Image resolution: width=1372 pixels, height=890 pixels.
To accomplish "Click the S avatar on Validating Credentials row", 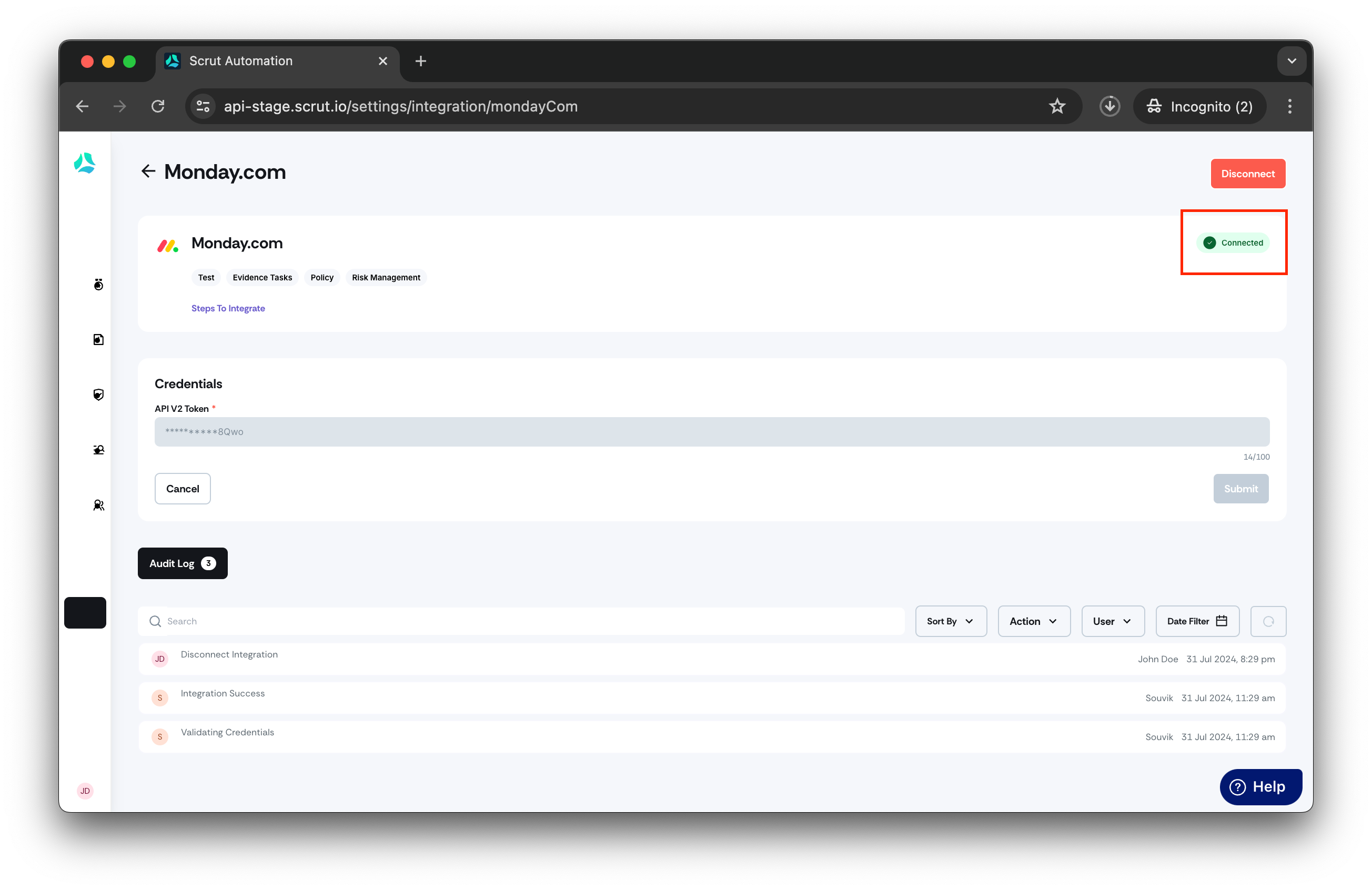I will (160, 736).
